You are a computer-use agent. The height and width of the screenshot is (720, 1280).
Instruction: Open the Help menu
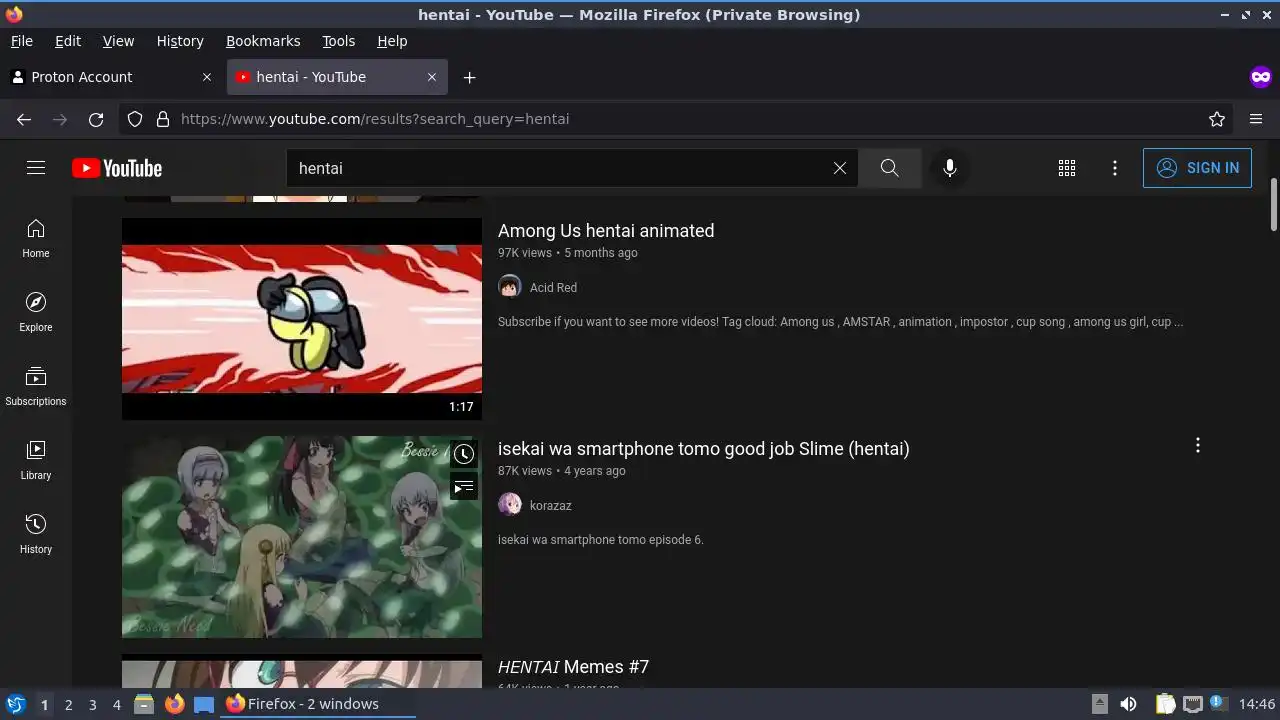point(392,41)
